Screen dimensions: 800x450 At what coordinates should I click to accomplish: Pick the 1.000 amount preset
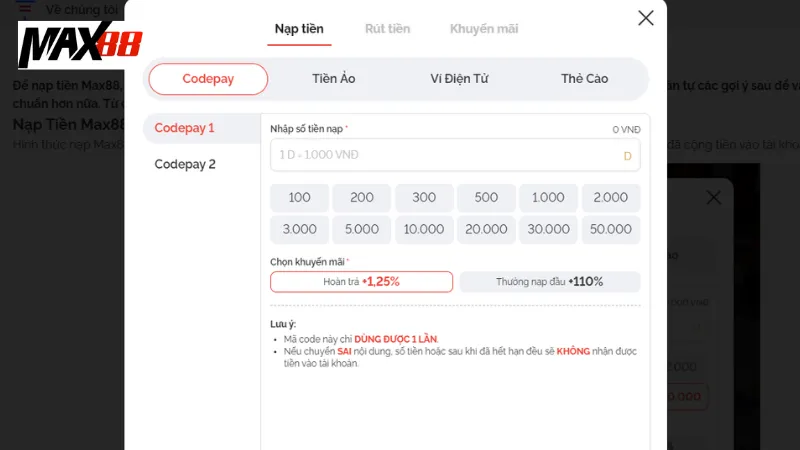548,197
